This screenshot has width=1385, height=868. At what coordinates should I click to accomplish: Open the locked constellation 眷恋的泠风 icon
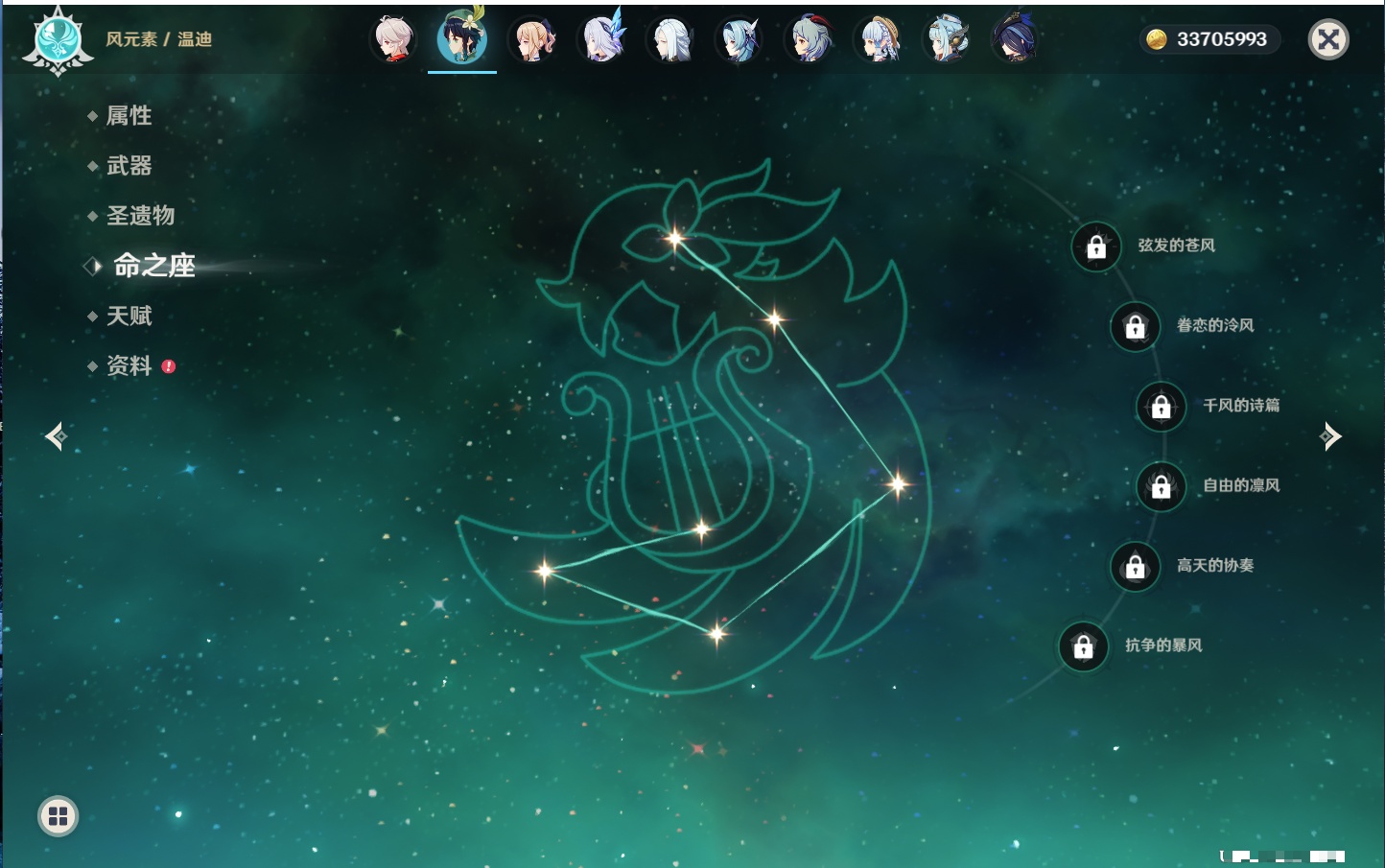1135,326
